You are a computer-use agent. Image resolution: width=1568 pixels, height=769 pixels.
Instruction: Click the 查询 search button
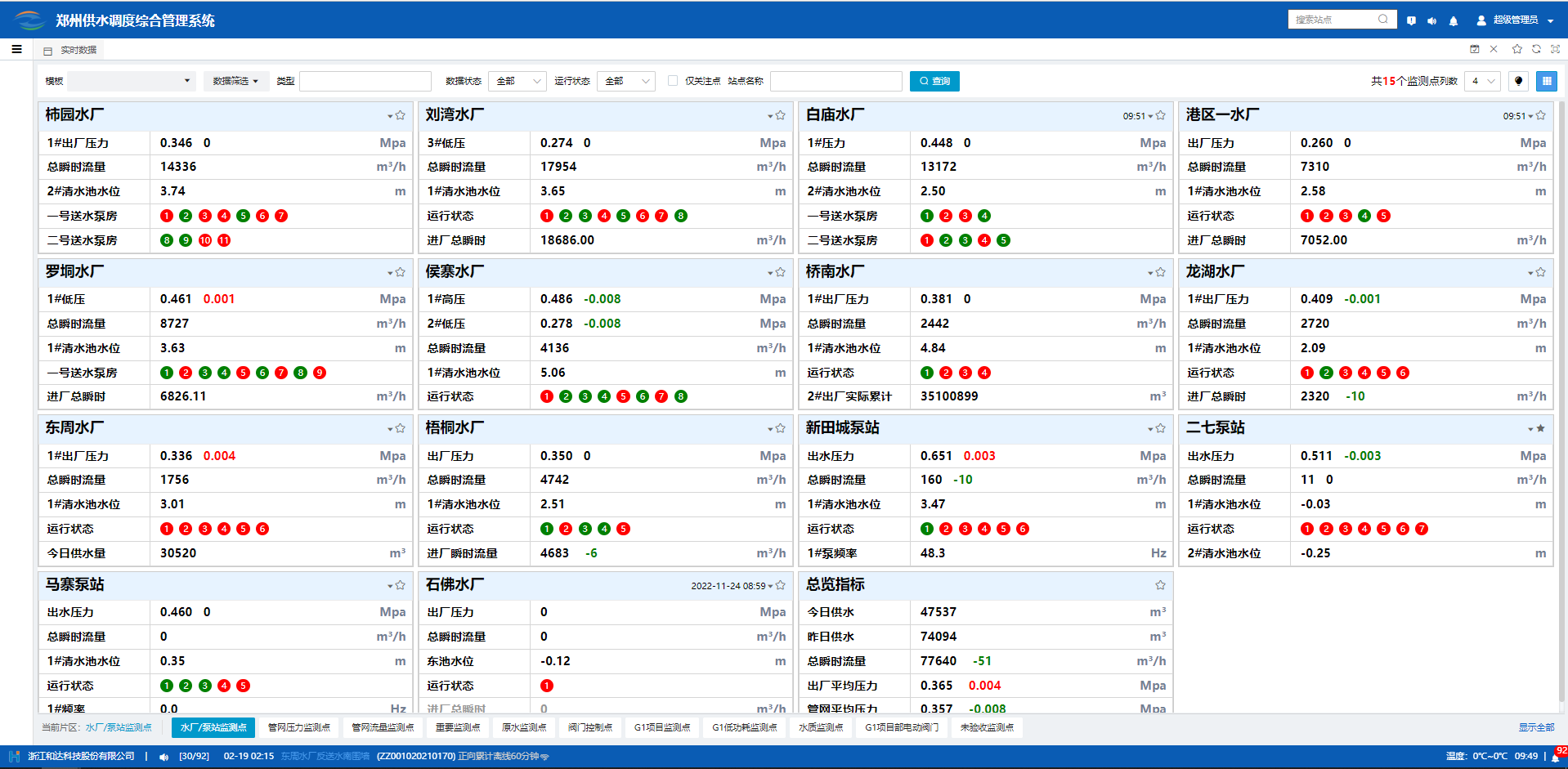pyautogui.click(x=934, y=81)
